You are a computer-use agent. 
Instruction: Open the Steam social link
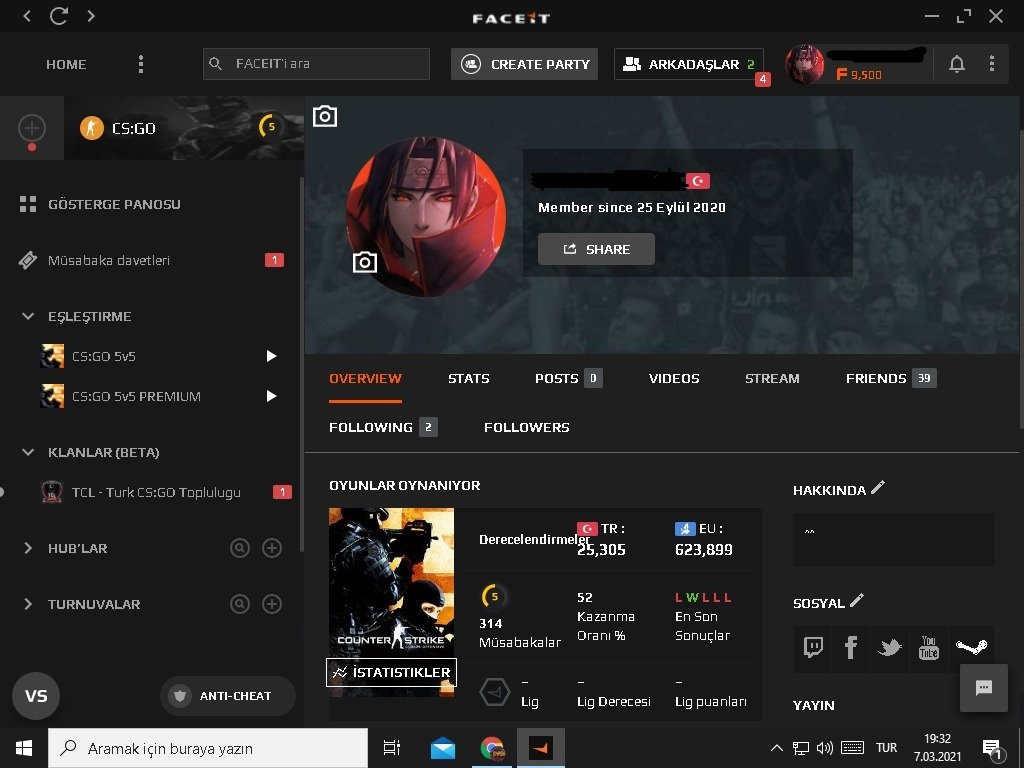[x=971, y=647]
